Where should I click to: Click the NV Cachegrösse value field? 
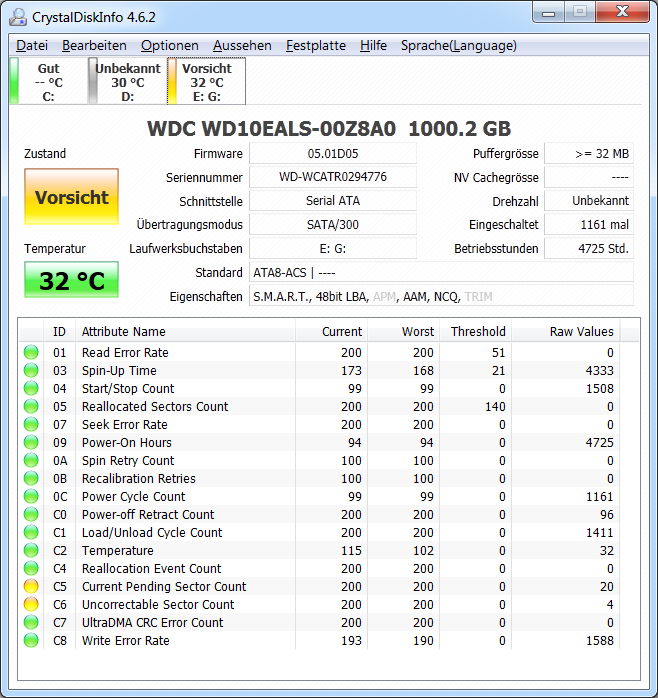tap(589, 177)
